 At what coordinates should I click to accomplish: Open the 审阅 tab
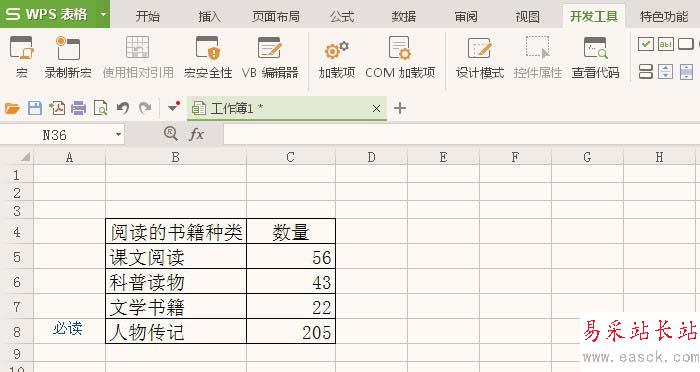[466, 17]
